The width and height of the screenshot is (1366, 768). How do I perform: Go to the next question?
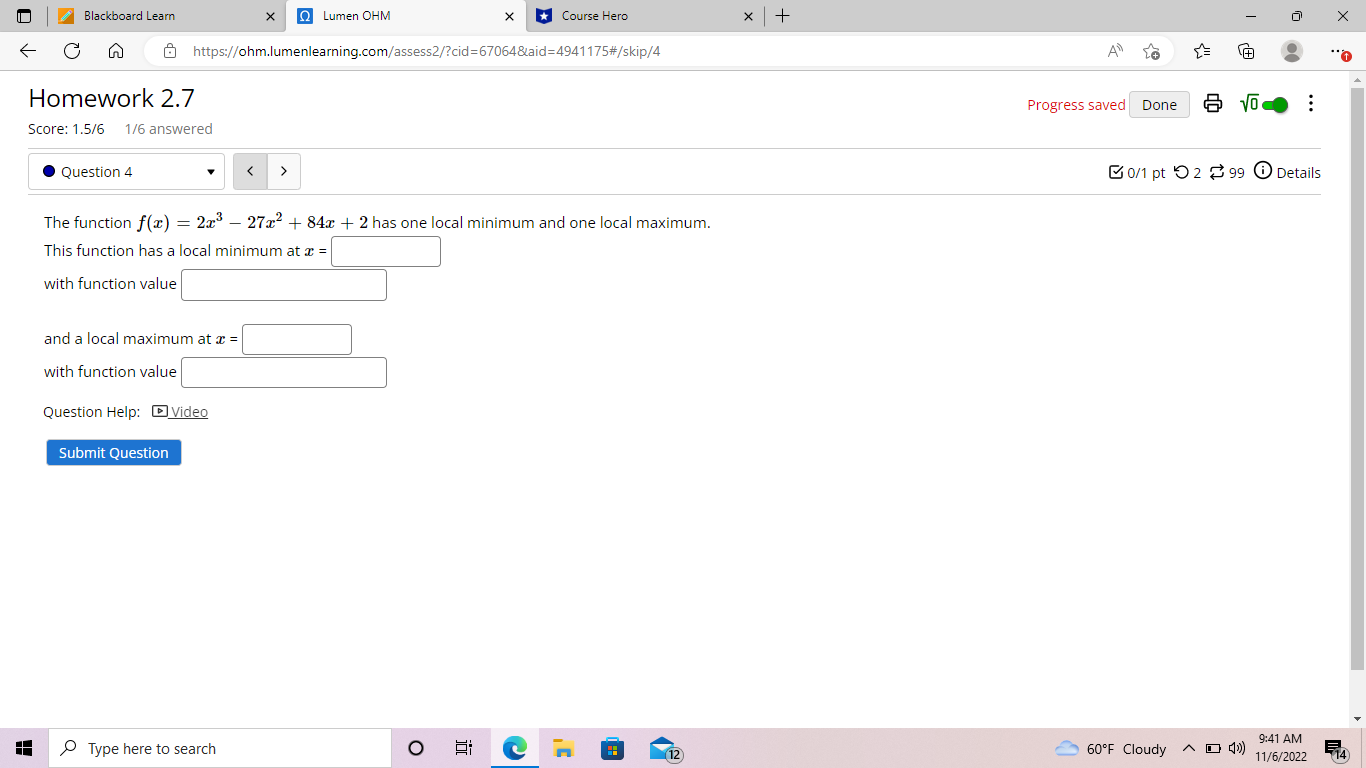coord(284,171)
